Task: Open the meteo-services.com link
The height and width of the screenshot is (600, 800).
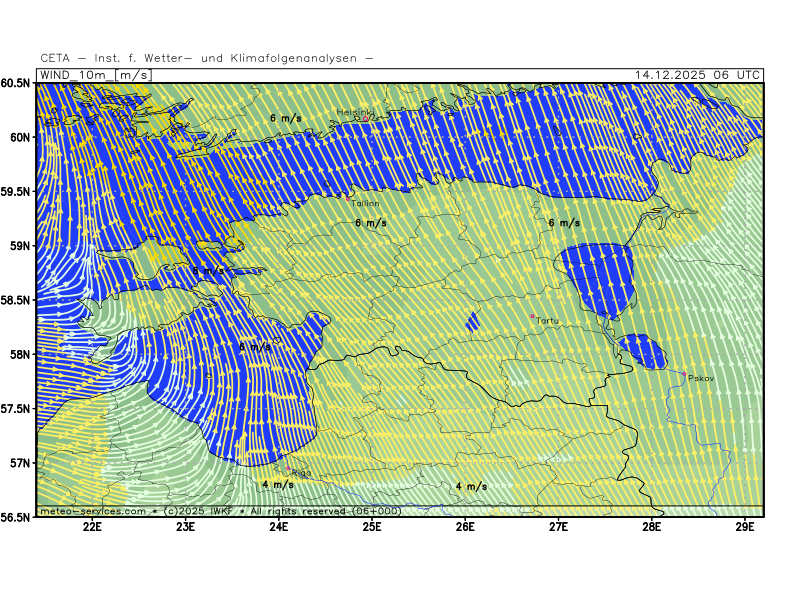Action: click(92, 511)
